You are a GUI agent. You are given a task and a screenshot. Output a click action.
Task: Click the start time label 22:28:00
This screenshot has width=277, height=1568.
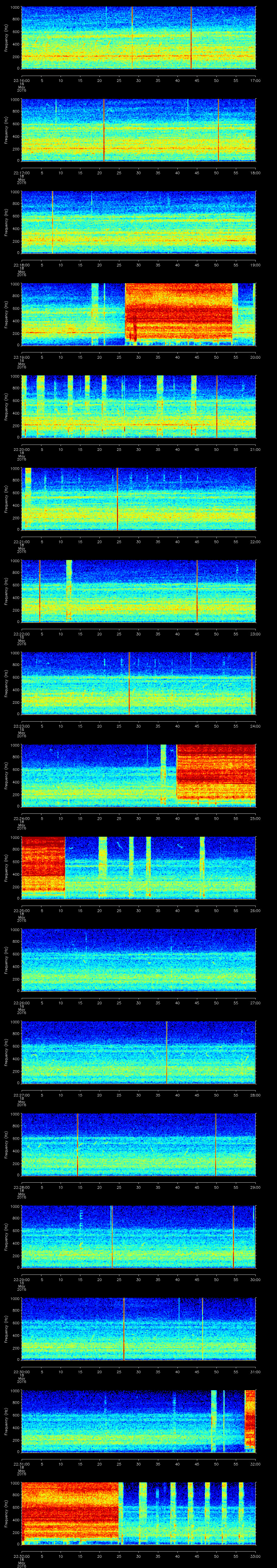point(21,1187)
